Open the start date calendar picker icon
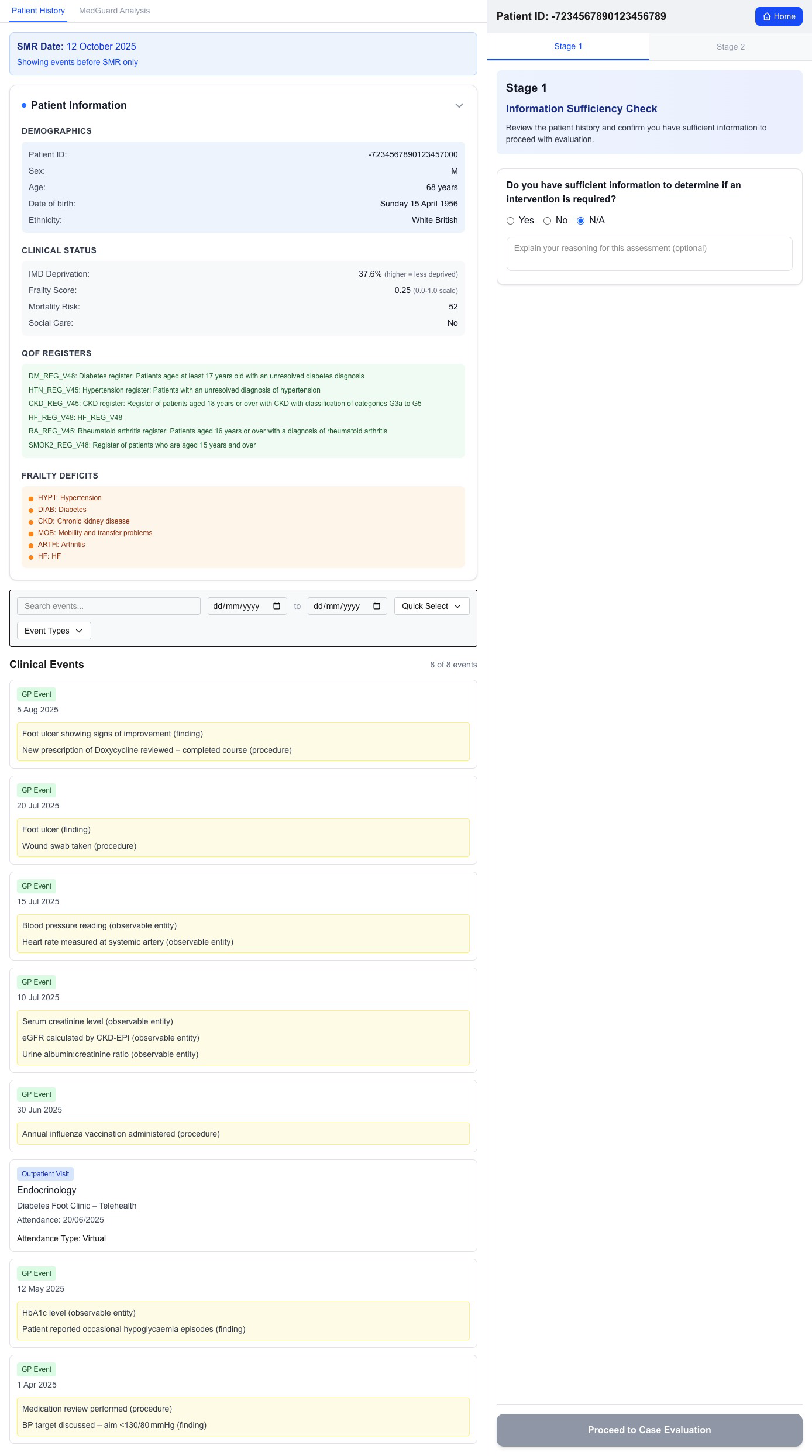The image size is (812, 1456). (277, 606)
